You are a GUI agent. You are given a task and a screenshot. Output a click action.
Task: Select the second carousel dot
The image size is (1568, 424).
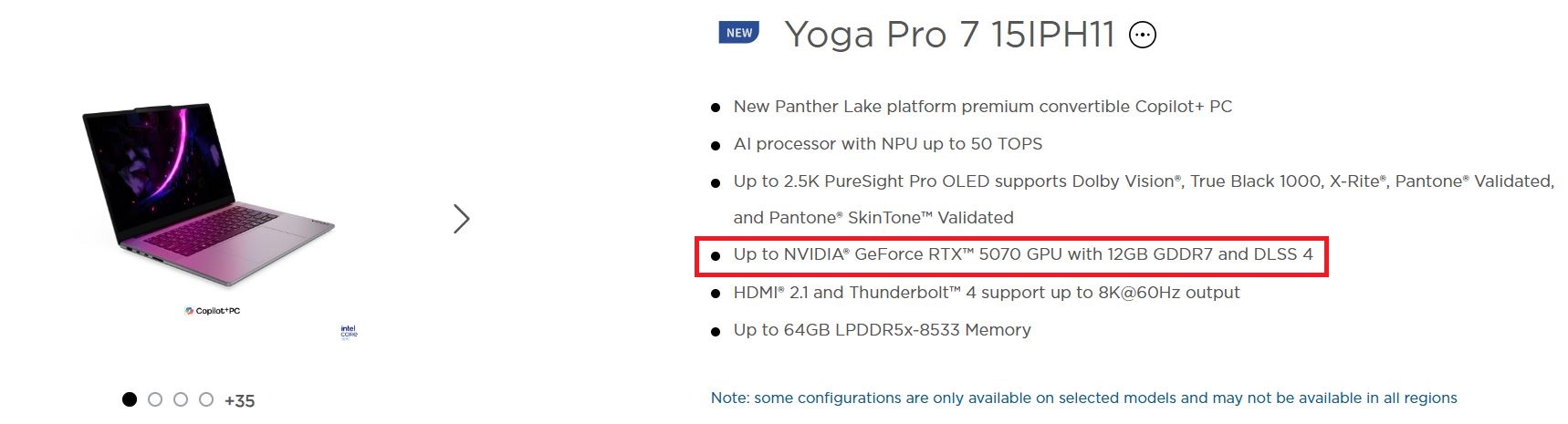click(155, 399)
